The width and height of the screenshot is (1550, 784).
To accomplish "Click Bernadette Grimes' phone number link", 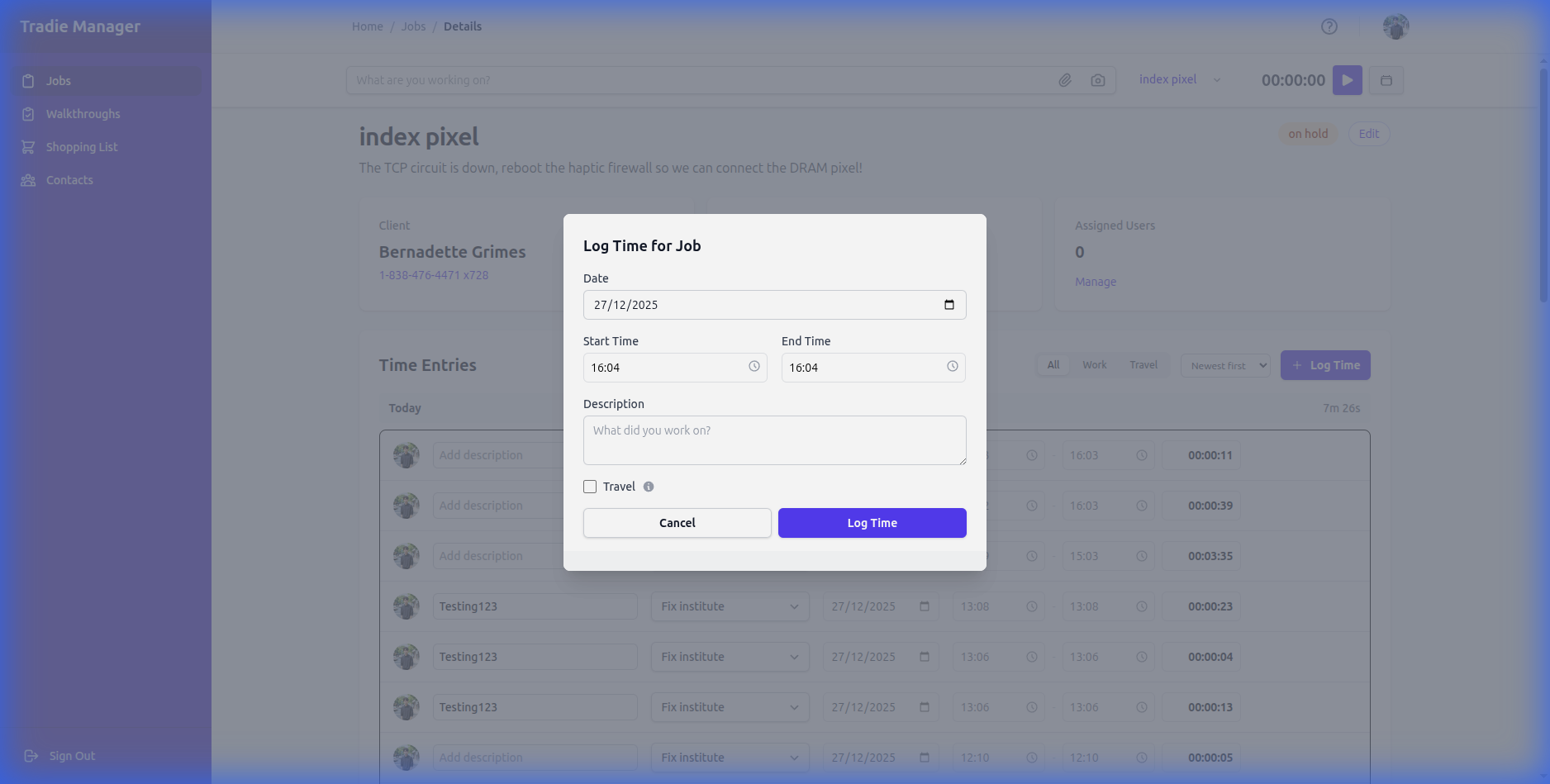I will pyautogui.click(x=433, y=275).
